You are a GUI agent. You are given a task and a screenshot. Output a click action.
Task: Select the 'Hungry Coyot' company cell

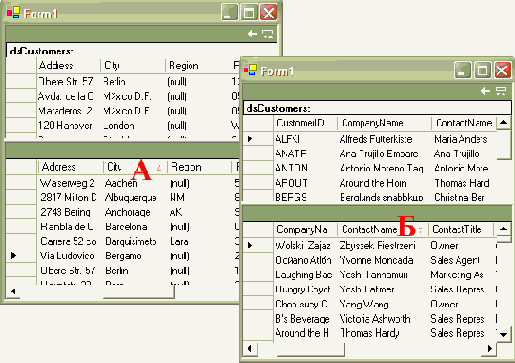tap(305, 289)
